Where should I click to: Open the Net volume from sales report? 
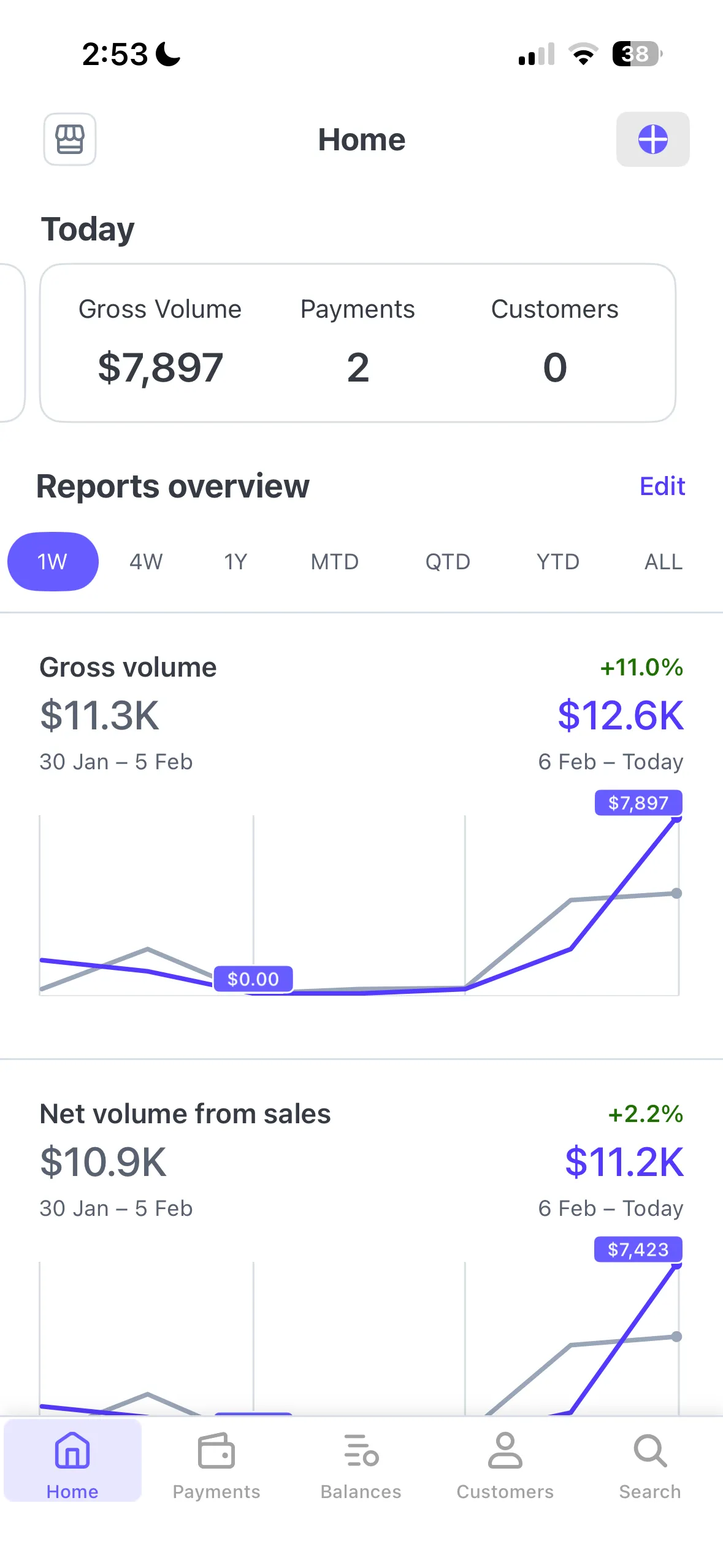185,1113
